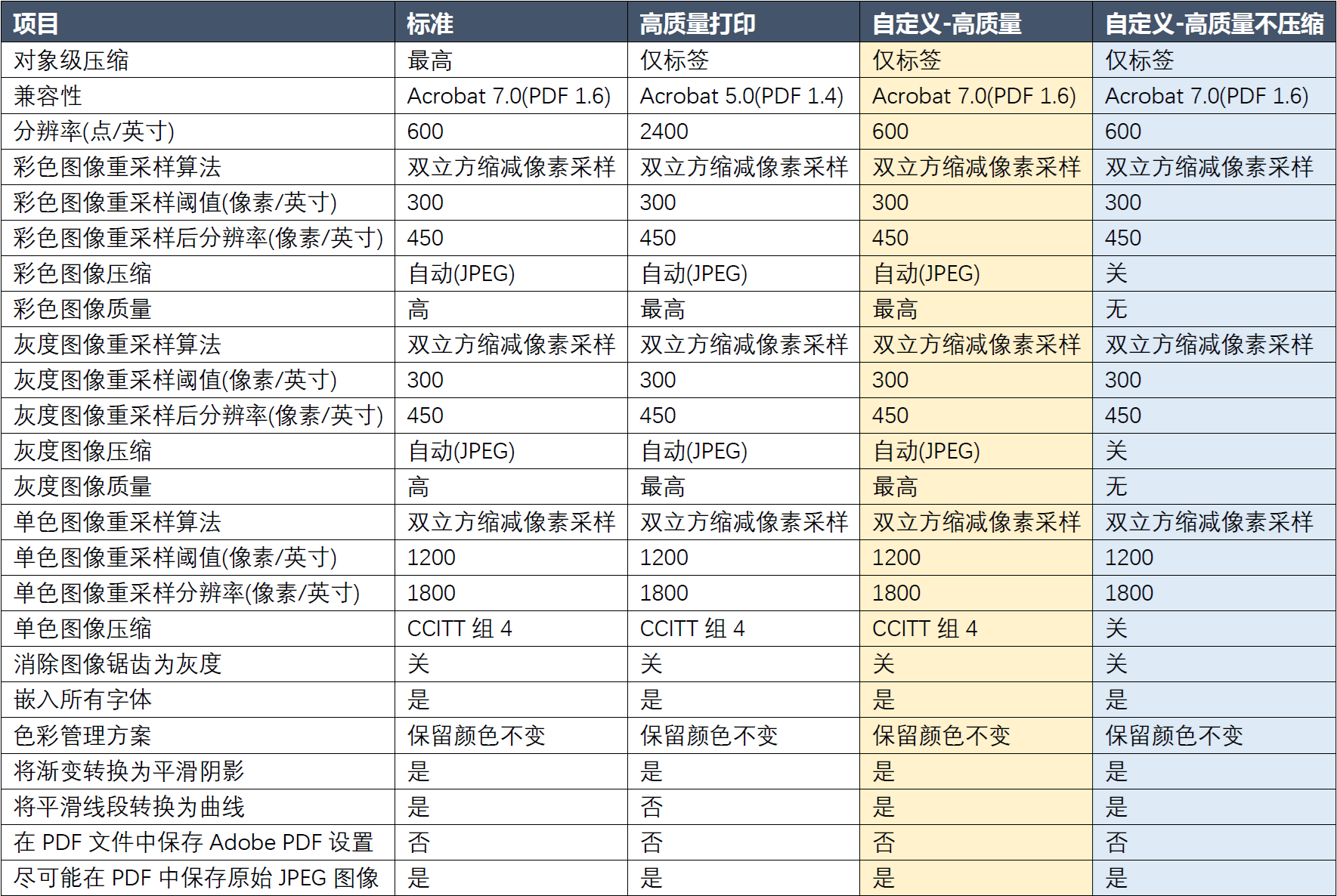Click 仅标签 in the 高质量打印 column
The image size is (1337, 896).
pyautogui.click(x=674, y=60)
